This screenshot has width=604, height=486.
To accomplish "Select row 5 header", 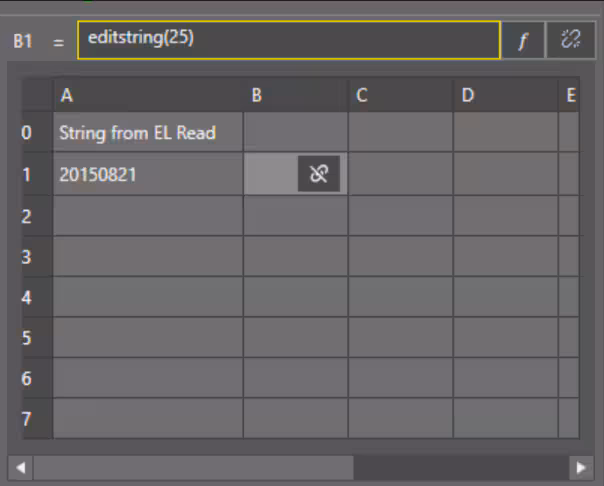I will click(x=37, y=338).
